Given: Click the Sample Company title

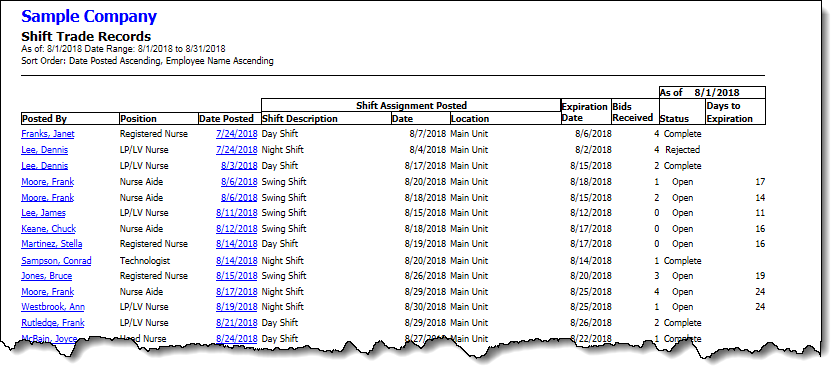Looking at the screenshot, I should (x=89, y=17).
